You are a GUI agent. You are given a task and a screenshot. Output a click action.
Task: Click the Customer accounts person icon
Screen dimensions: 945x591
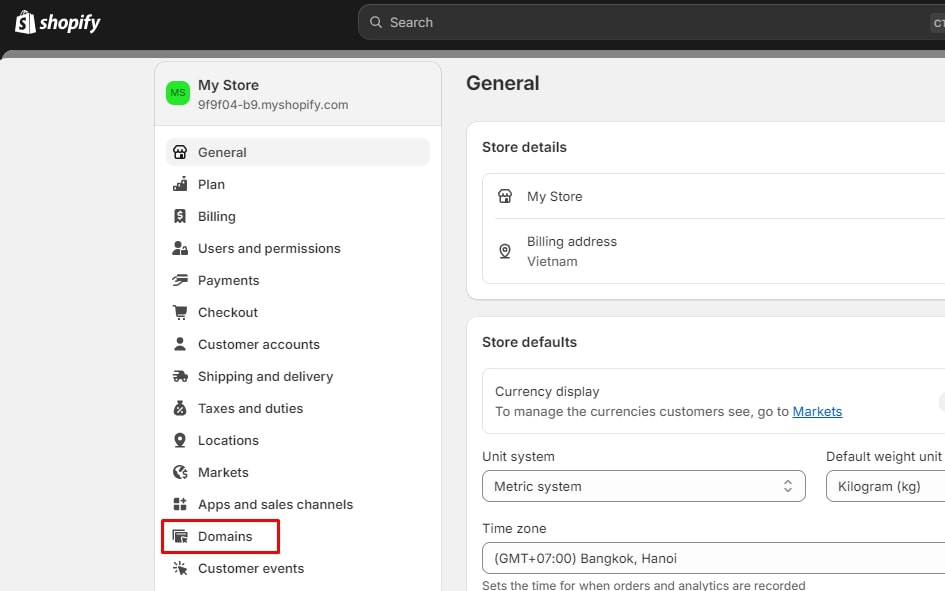pos(180,343)
